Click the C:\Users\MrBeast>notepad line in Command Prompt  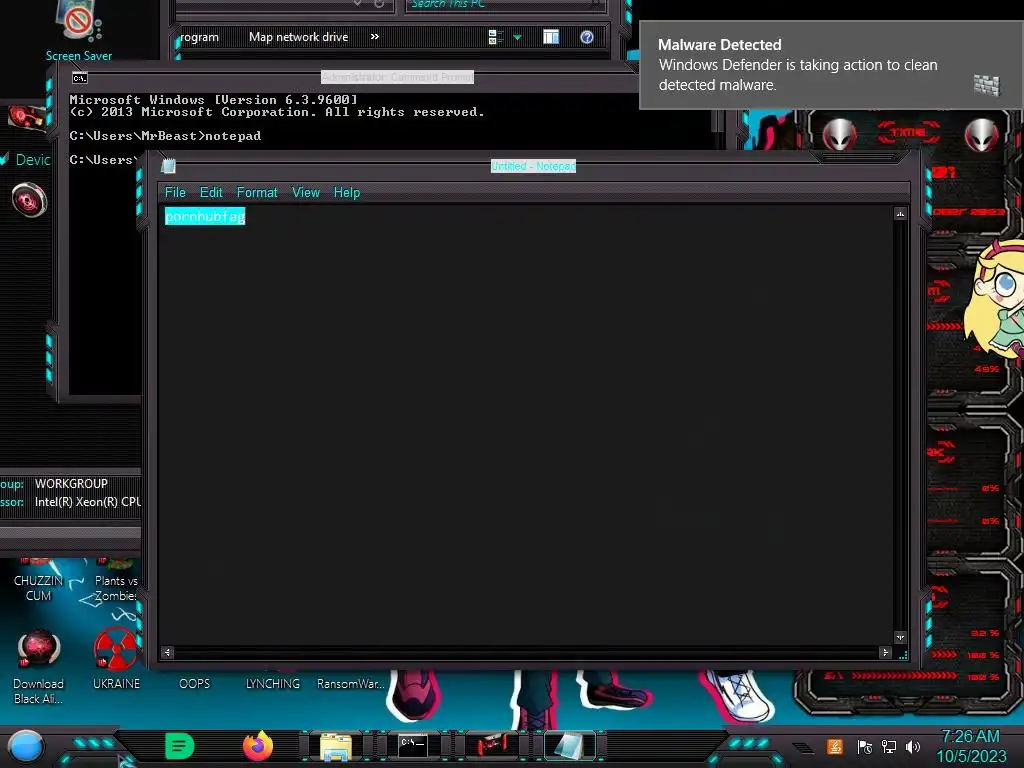click(x=165, y=136)
